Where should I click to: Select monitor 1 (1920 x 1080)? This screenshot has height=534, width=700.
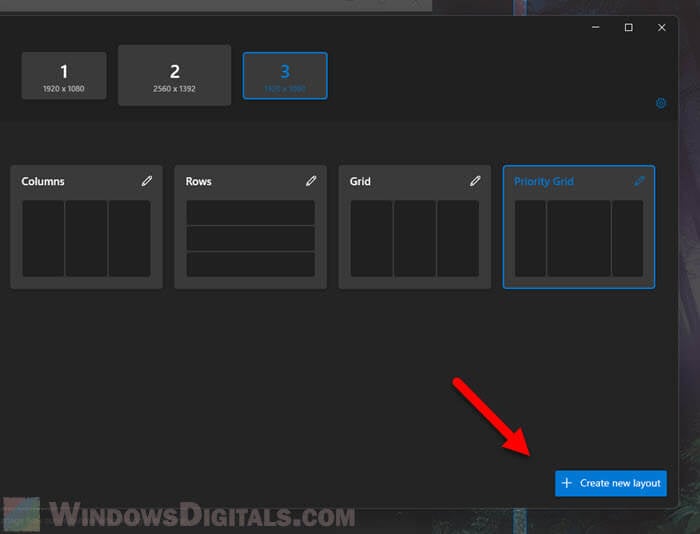[64, 75]
